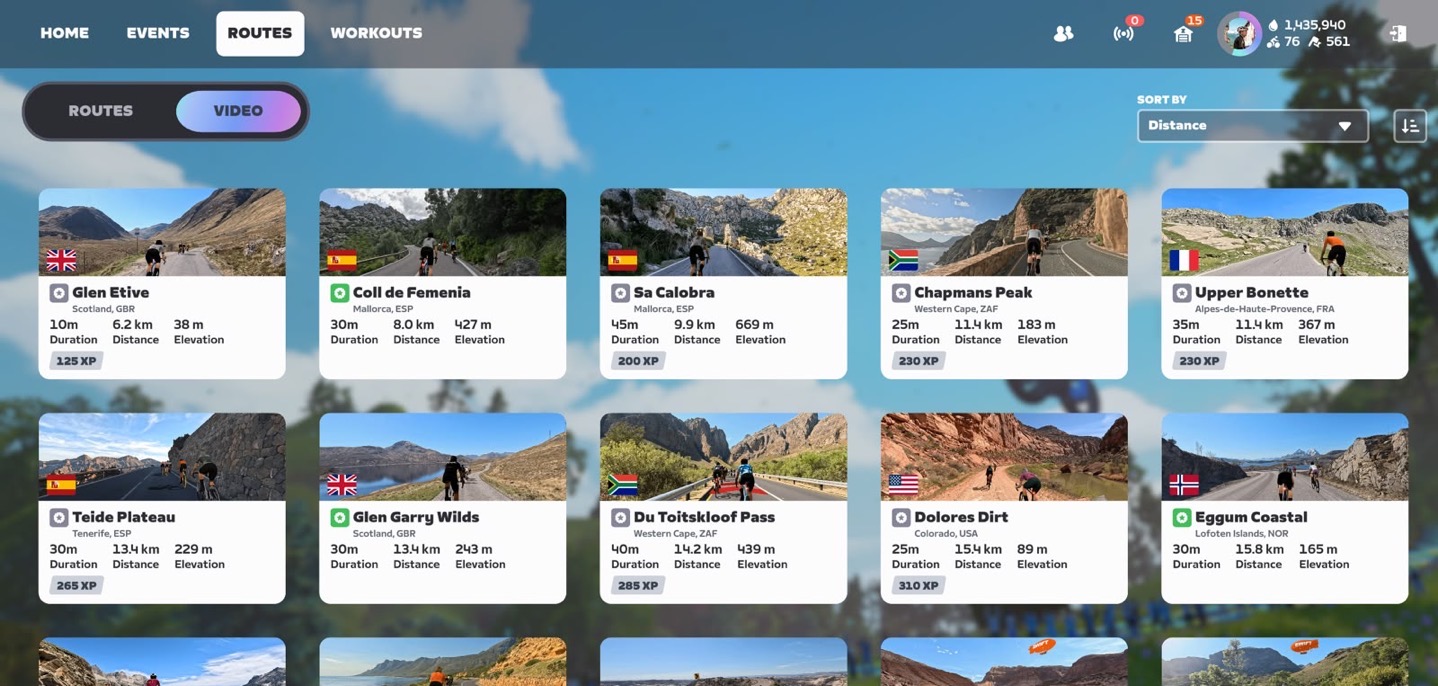Click the route badge icon beside Glen Etive
The width and height of the screenshot is (1438, 686).
(x=58, y=293)
